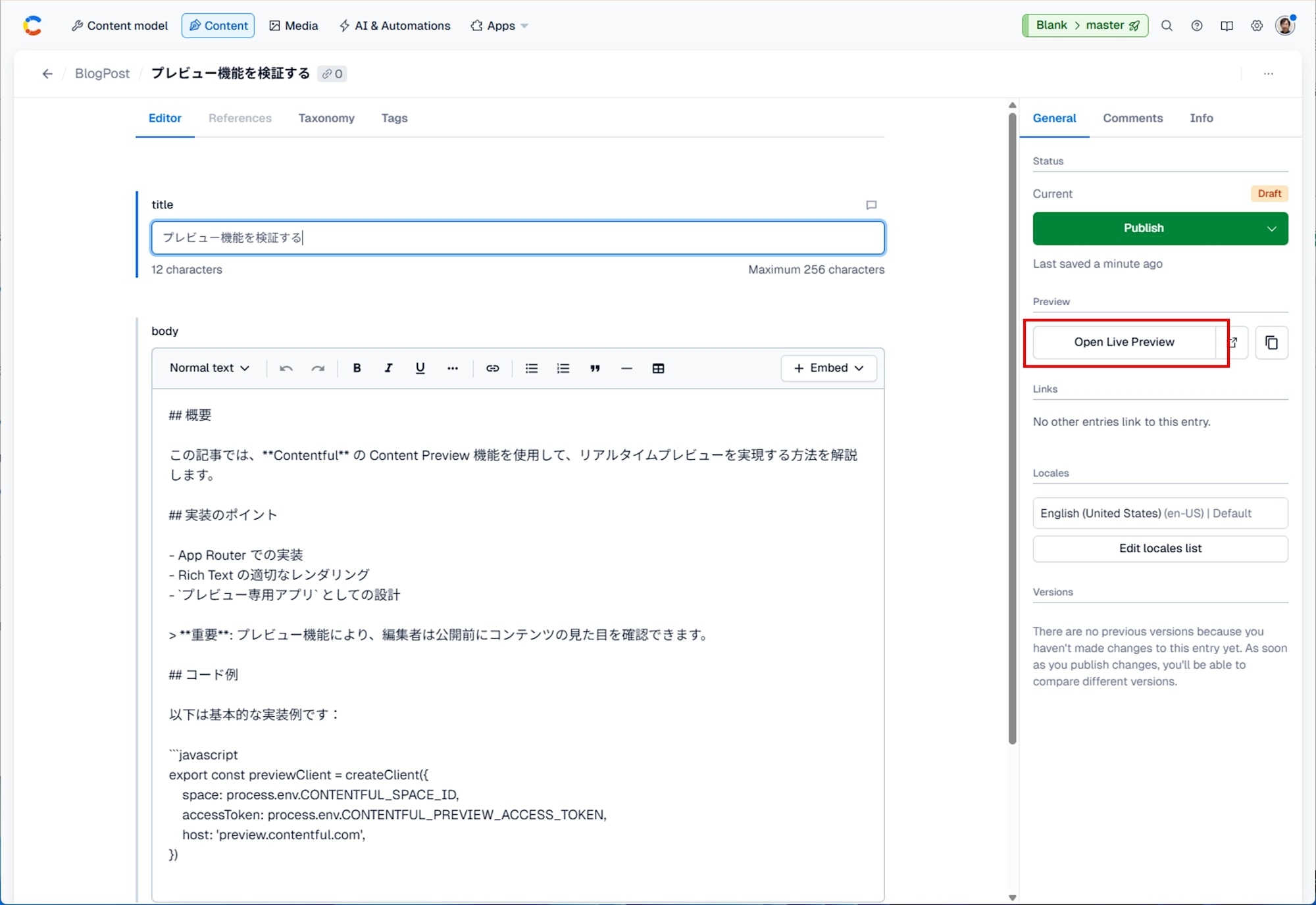Insert a blockquote

(x=595, y=368)
